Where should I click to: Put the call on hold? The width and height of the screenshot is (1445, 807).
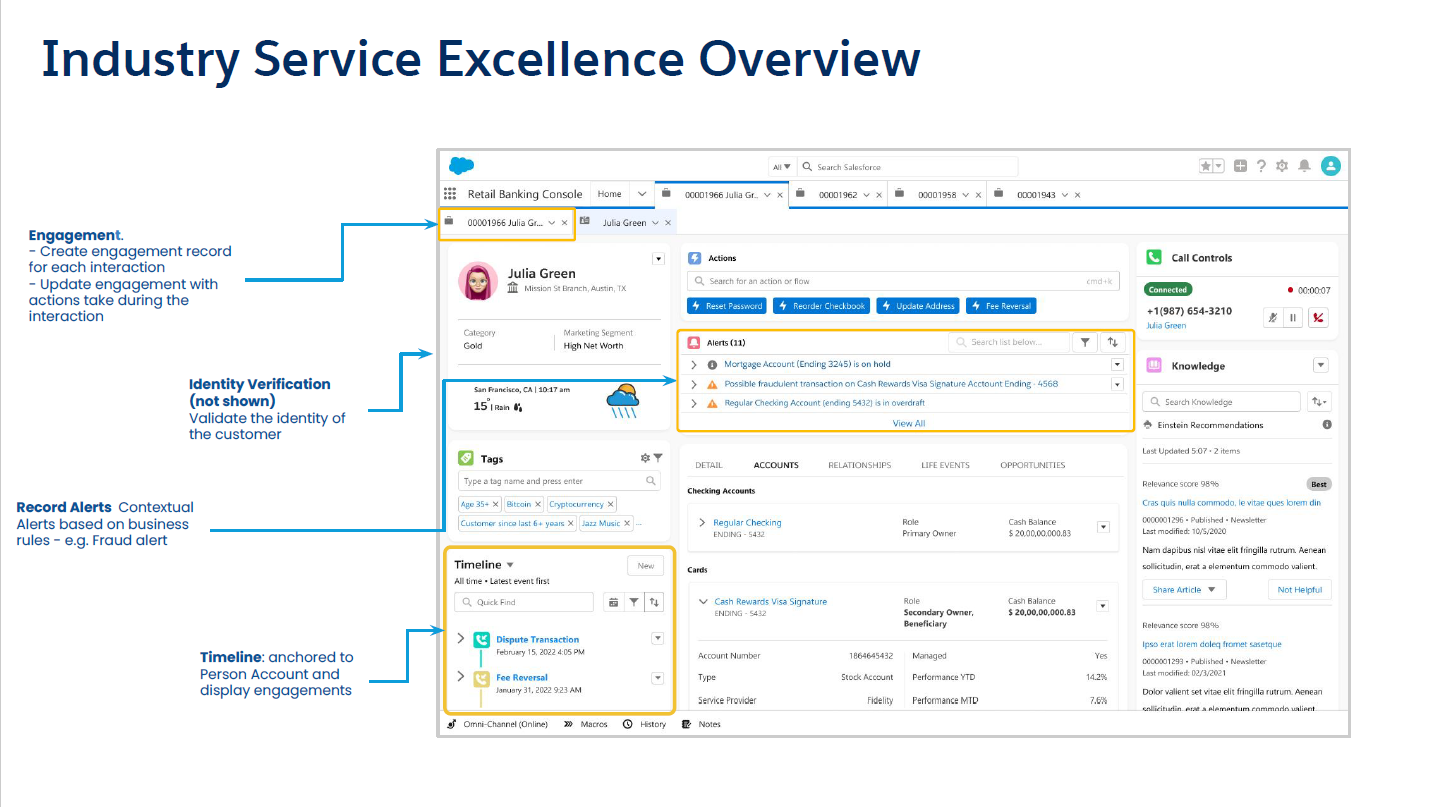[x=1293, y=318]
